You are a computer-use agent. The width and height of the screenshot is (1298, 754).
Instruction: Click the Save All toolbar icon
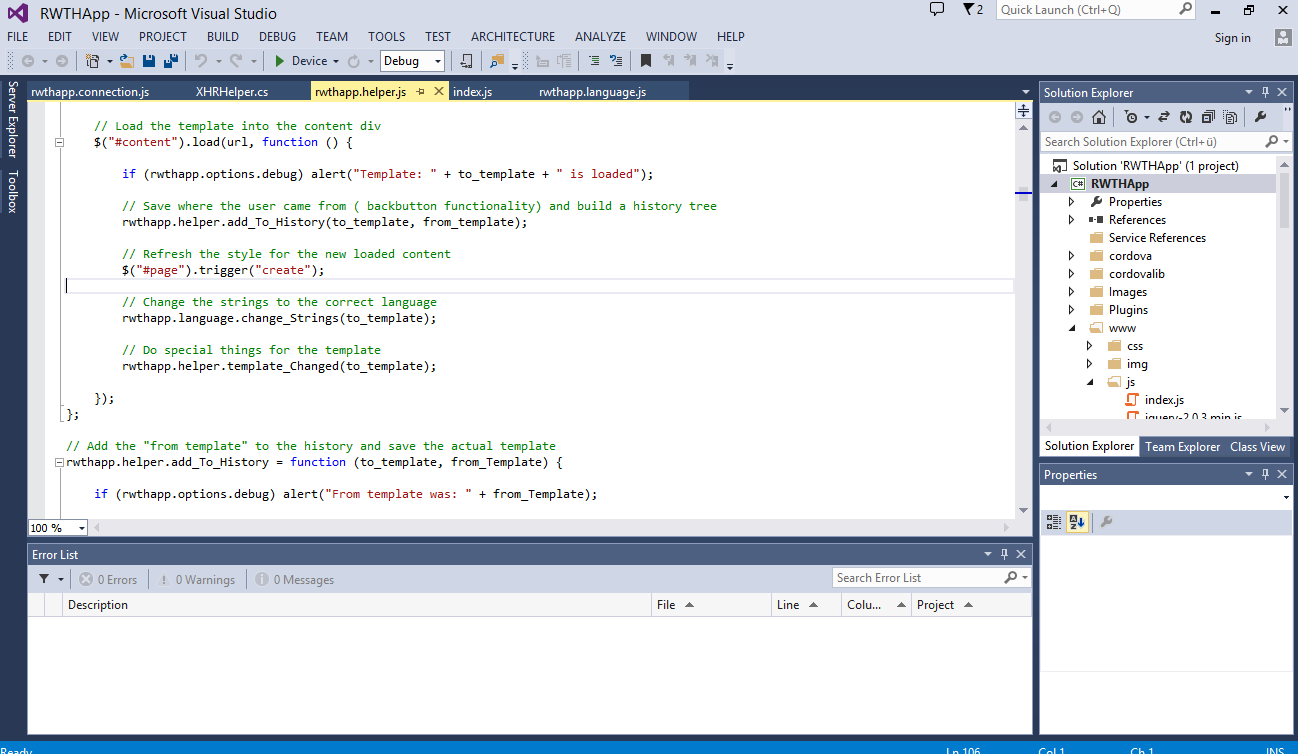[171, 61]
